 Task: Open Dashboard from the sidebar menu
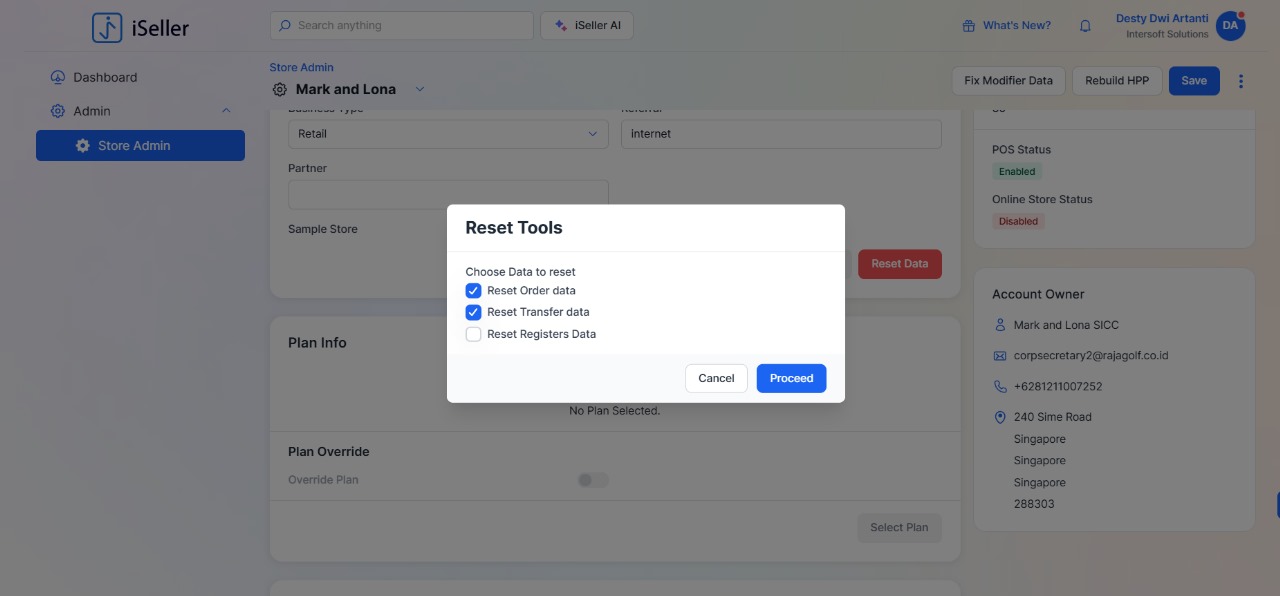[x=105, y=77]
